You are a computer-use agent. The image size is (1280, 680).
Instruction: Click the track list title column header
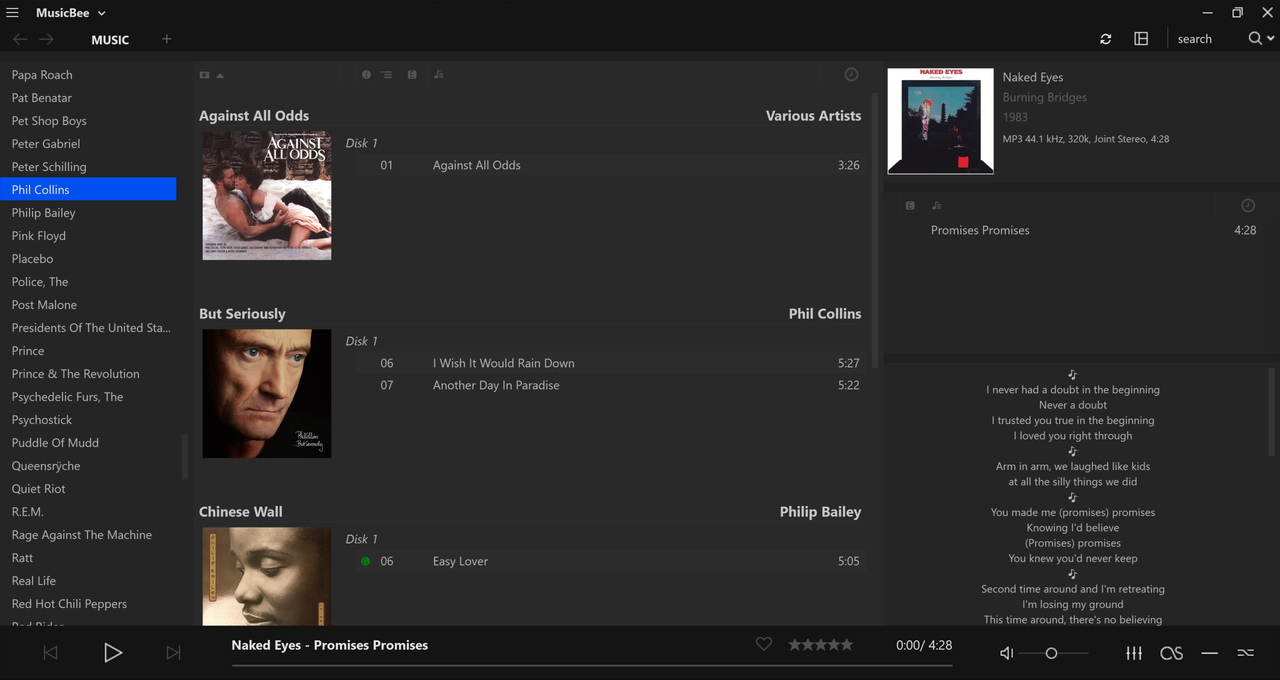pyautogui.click(x=438, y=75)
